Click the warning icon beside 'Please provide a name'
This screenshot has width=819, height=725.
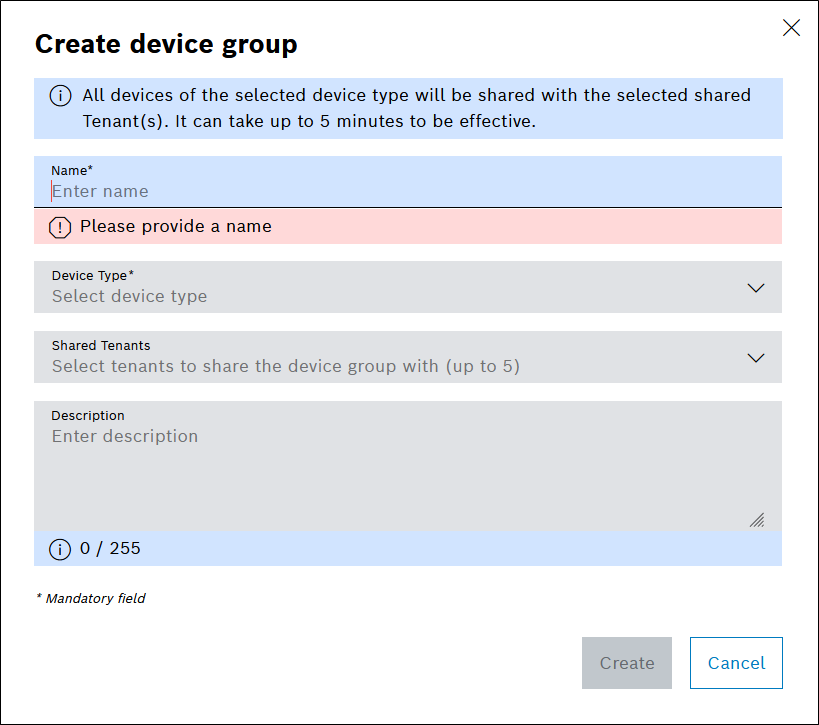point(60,227)
